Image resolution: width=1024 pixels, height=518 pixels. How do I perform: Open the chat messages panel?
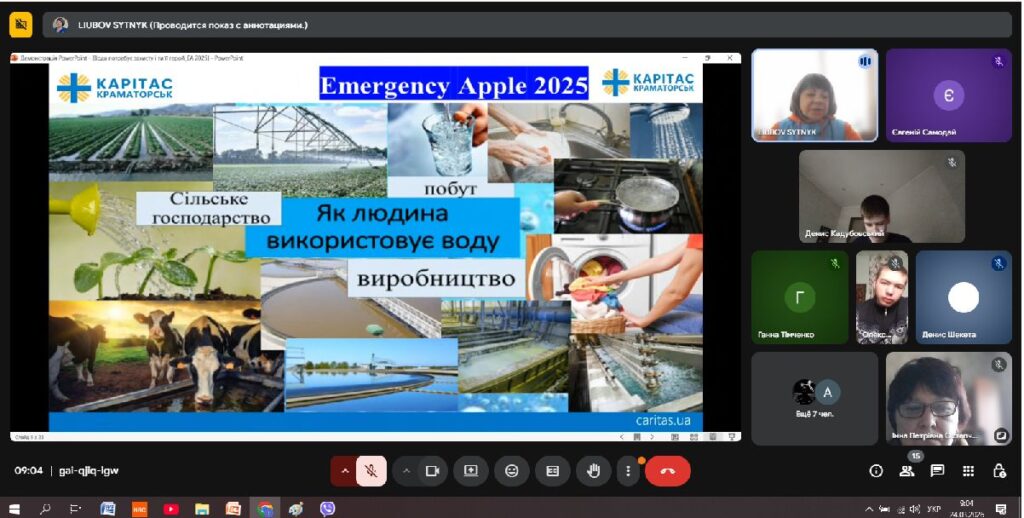[x=937, y=471]
